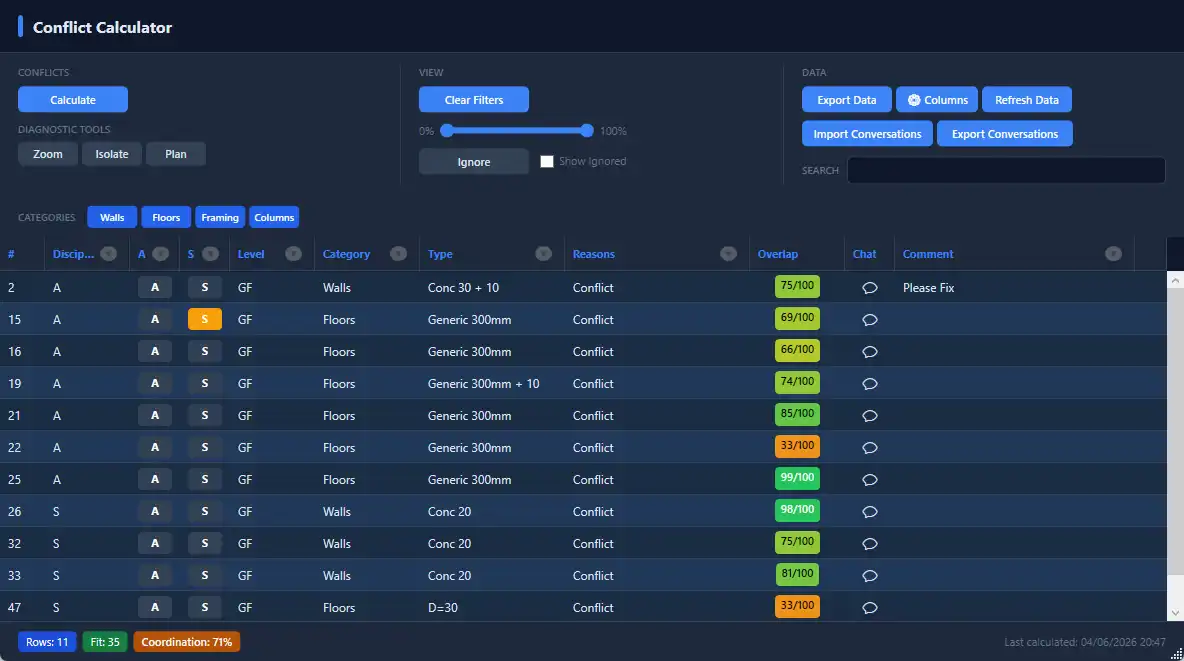1184x661 pixels.
Task: Click the left handle of overlap slider
Action: pos(447,131)
